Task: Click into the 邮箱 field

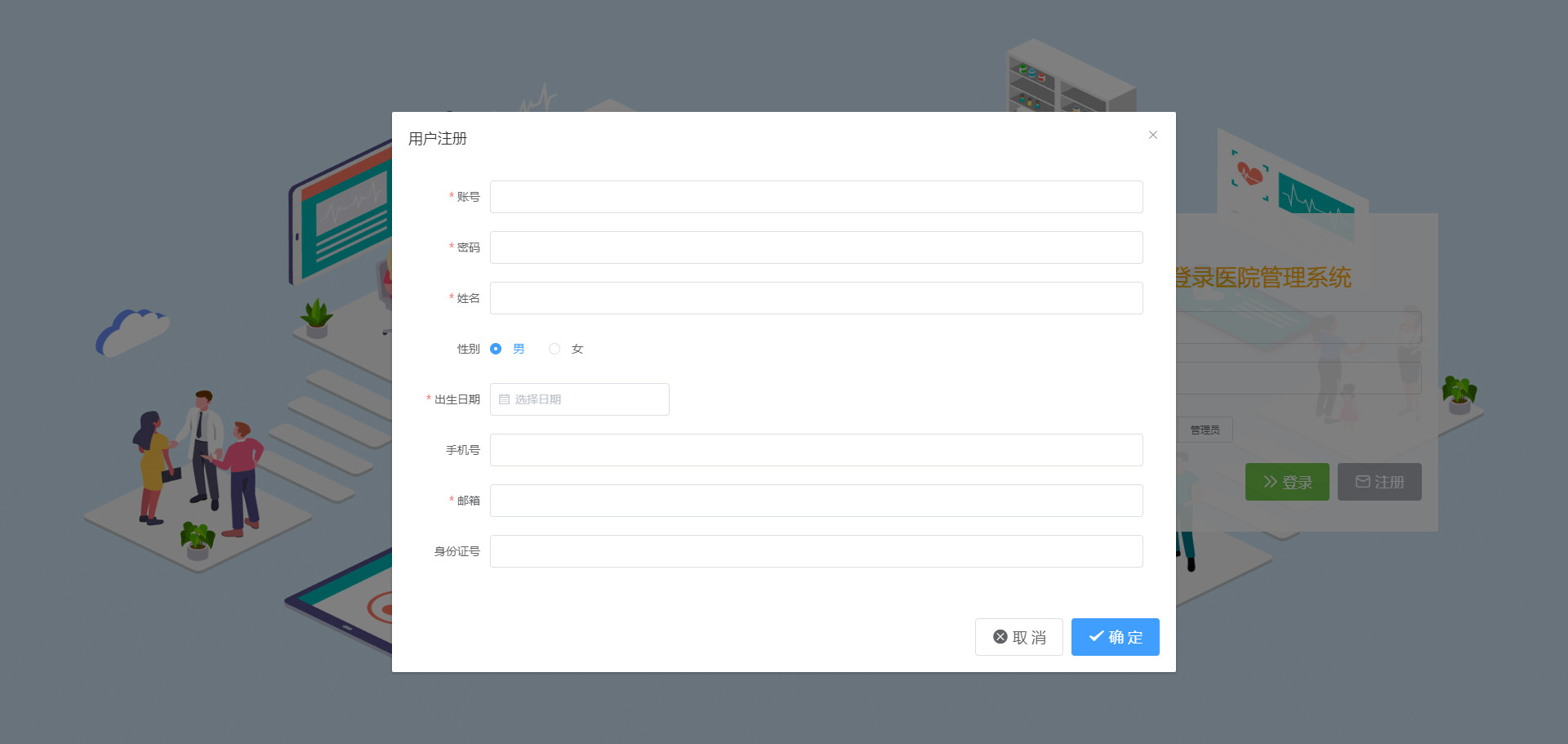Action: [816, 501]
